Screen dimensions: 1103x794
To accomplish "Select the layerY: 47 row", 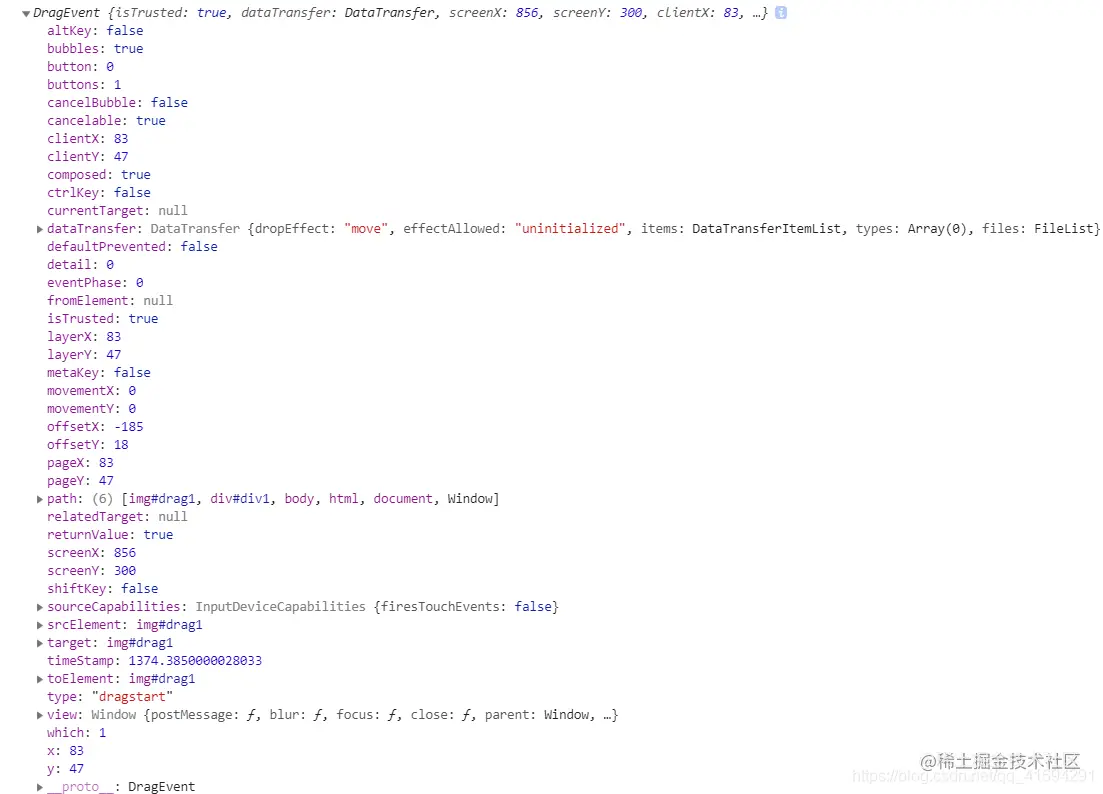I will click(84, 355).
